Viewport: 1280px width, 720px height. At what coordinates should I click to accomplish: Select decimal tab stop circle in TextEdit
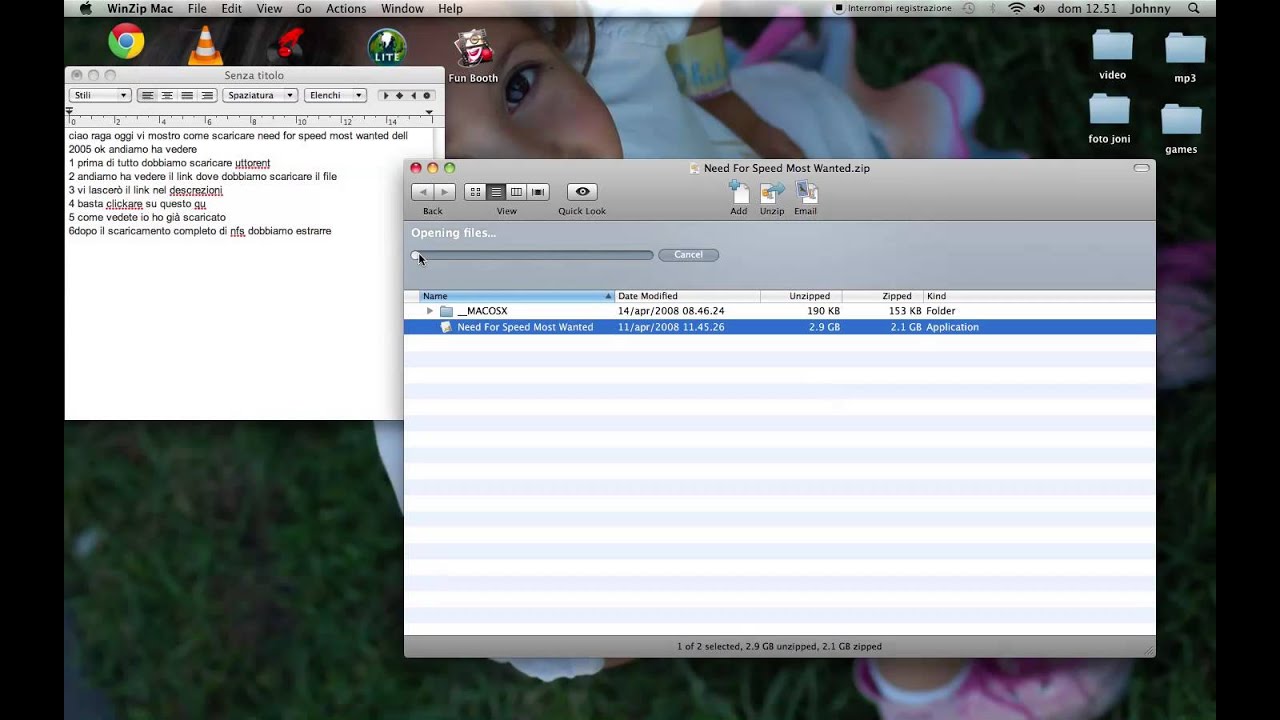(x=427, y=95)
